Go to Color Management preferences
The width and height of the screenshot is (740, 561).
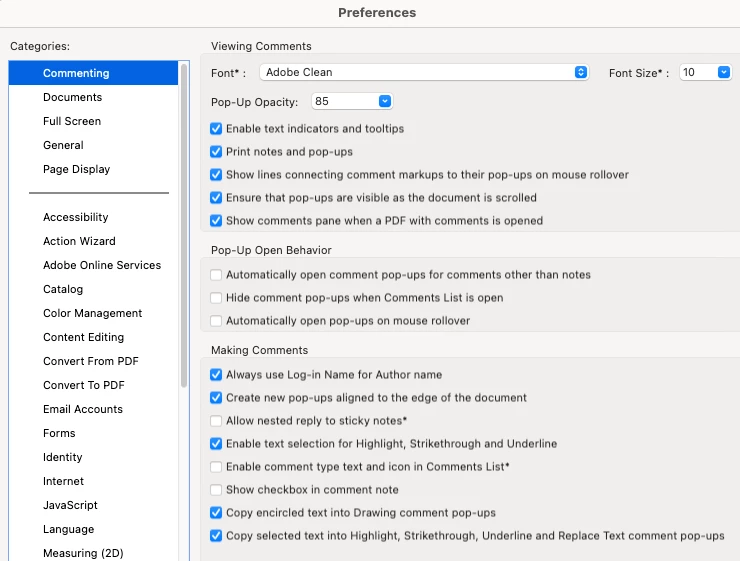(x=92, y=313)
